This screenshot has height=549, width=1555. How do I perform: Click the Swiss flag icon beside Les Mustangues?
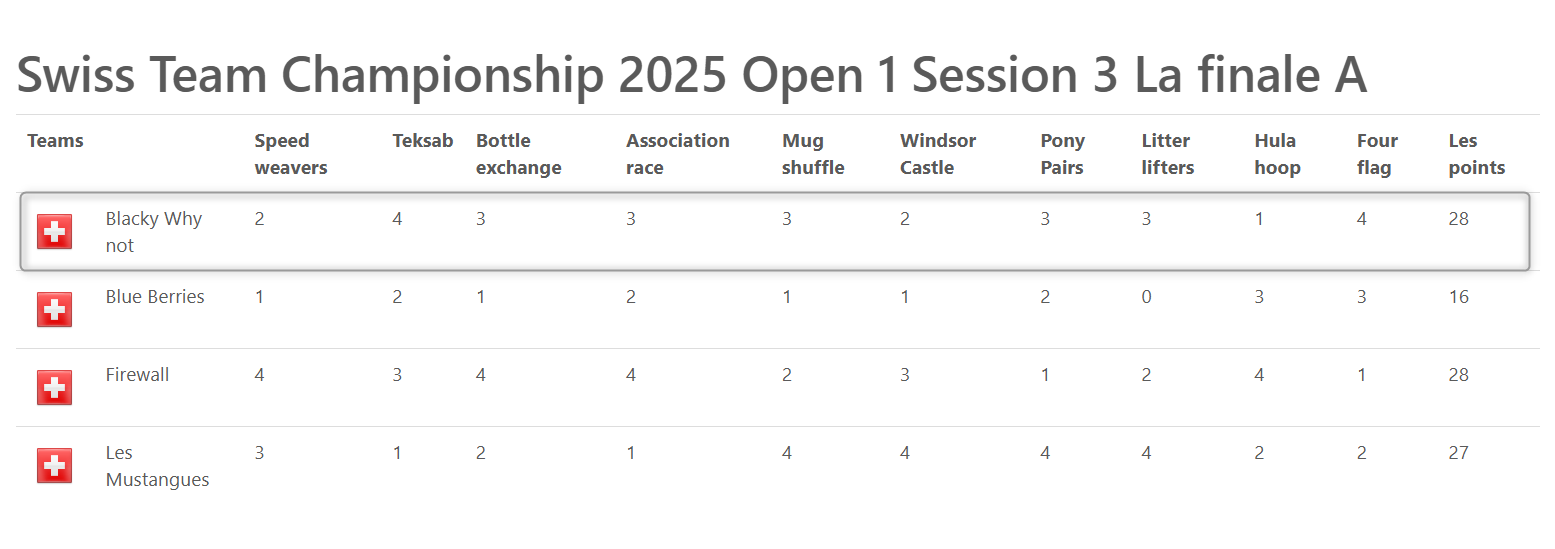[54, 466]
